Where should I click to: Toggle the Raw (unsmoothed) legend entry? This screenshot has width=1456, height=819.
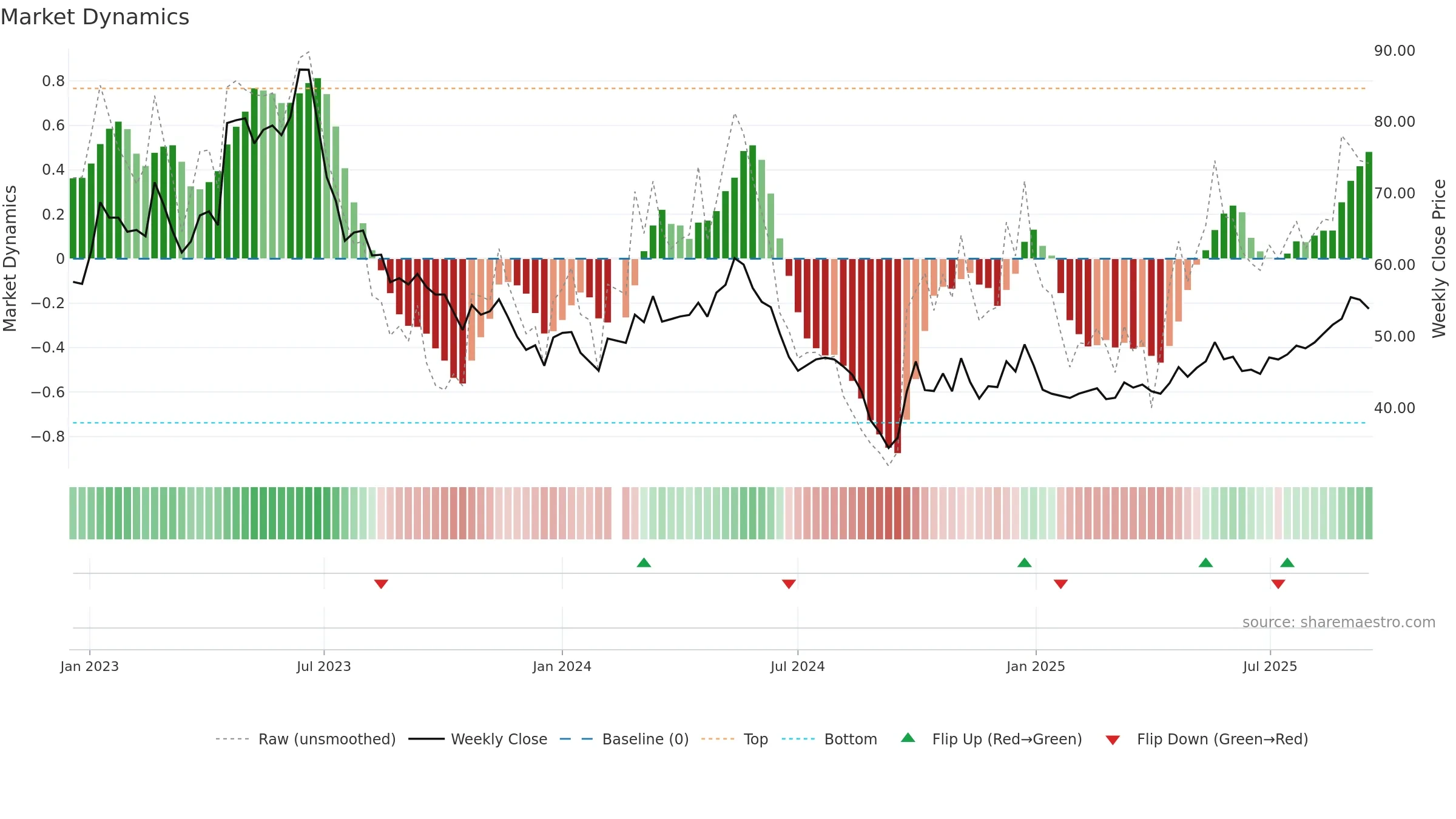(x=305, y=739)
